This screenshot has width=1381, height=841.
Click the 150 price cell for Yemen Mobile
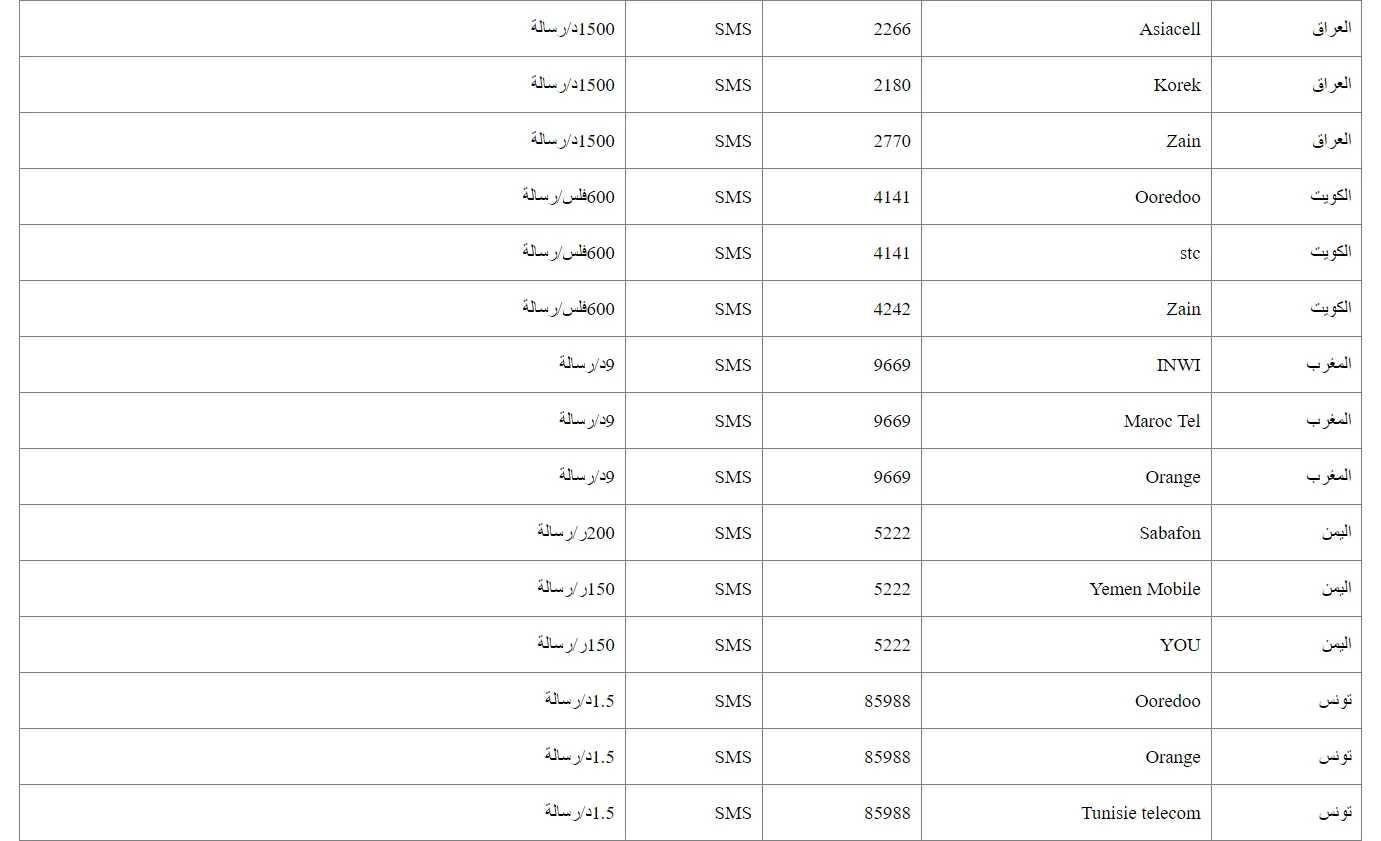pyautogui.click(x=575, y=589)
